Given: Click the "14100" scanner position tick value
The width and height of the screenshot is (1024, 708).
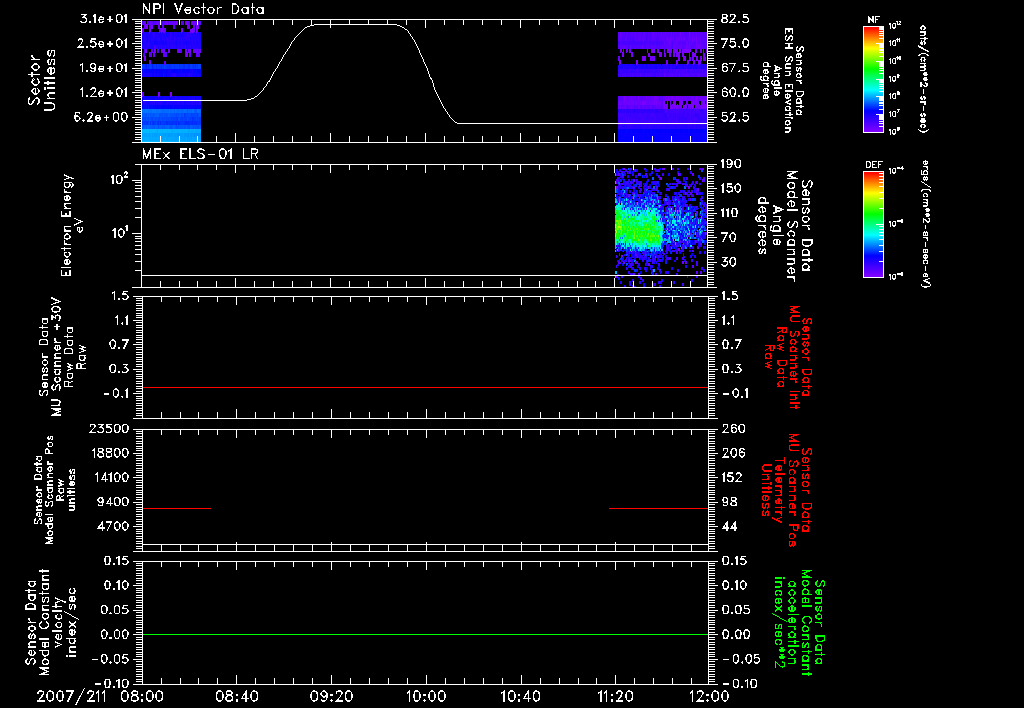Looking at the screenshot, I should click(110, 477).
